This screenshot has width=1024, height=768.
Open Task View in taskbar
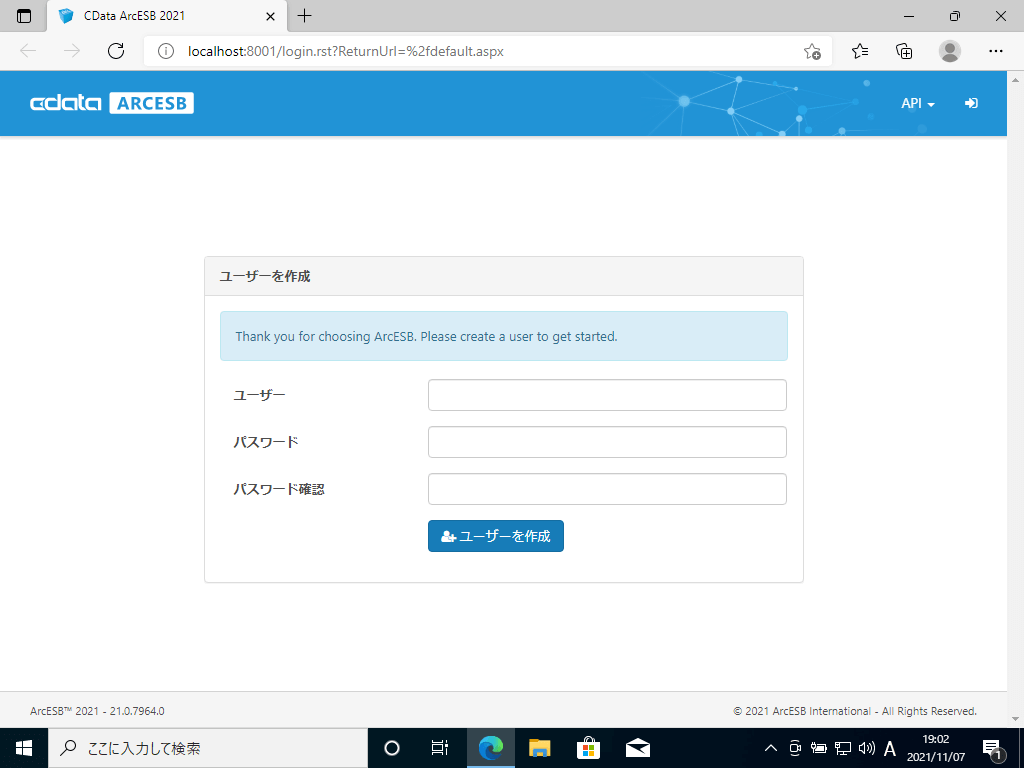pos(440,748)
